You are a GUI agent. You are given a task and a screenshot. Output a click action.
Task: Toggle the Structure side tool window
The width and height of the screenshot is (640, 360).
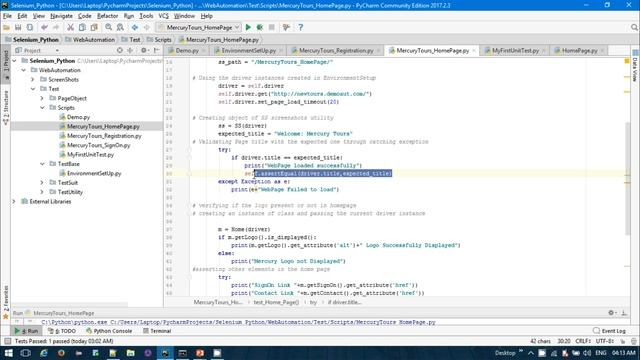coord(6,108)
